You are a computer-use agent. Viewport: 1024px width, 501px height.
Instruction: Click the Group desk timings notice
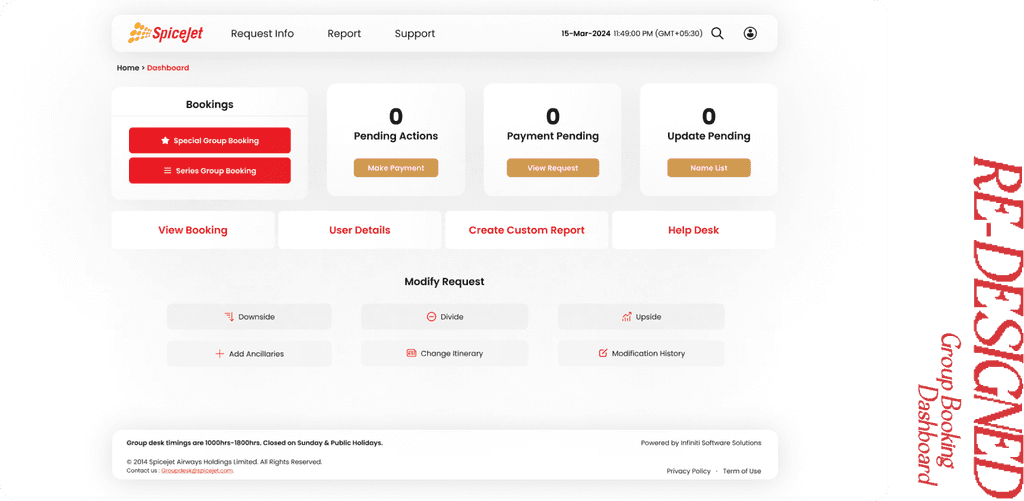point(255,443)
